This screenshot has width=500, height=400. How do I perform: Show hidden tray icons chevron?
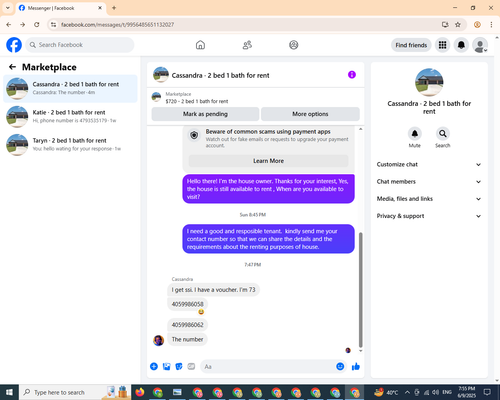click(x=407, y=392)
